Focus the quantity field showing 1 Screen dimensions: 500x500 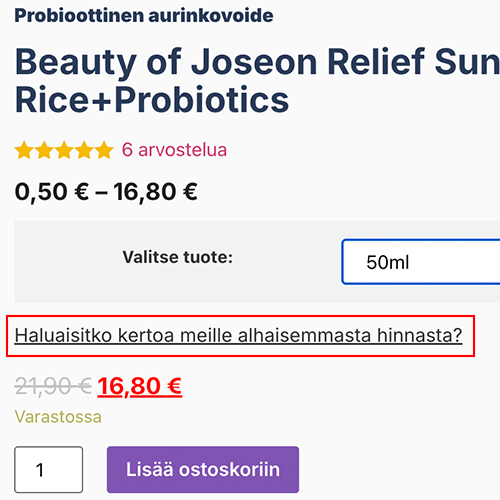49,470
